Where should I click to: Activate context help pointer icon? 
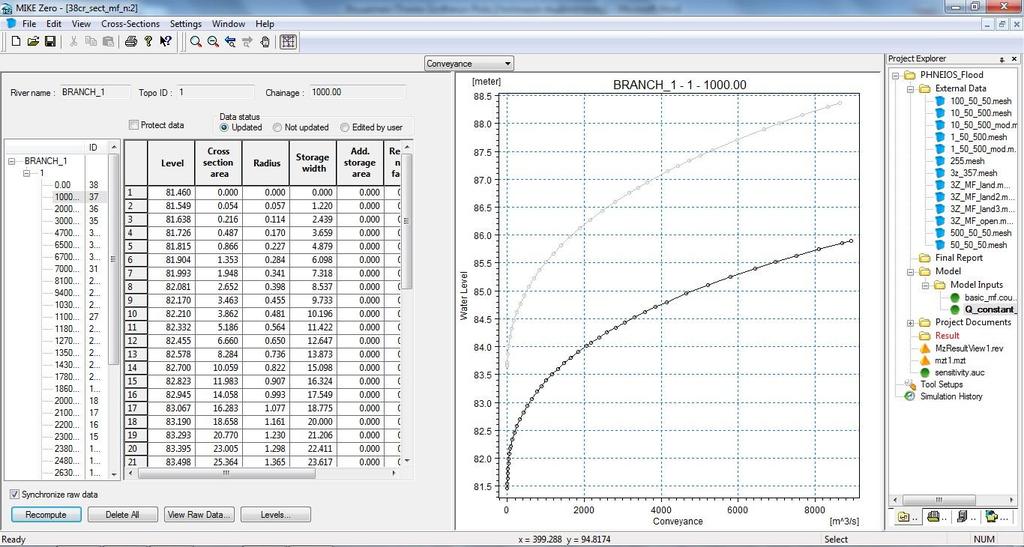165,42
